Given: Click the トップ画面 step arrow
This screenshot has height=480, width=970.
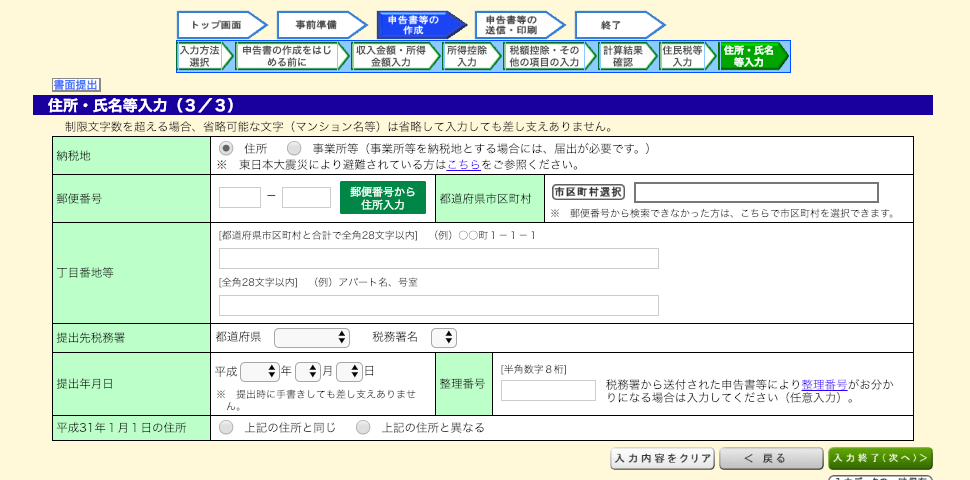Looking at the screenshot, I should coord(220,25).
